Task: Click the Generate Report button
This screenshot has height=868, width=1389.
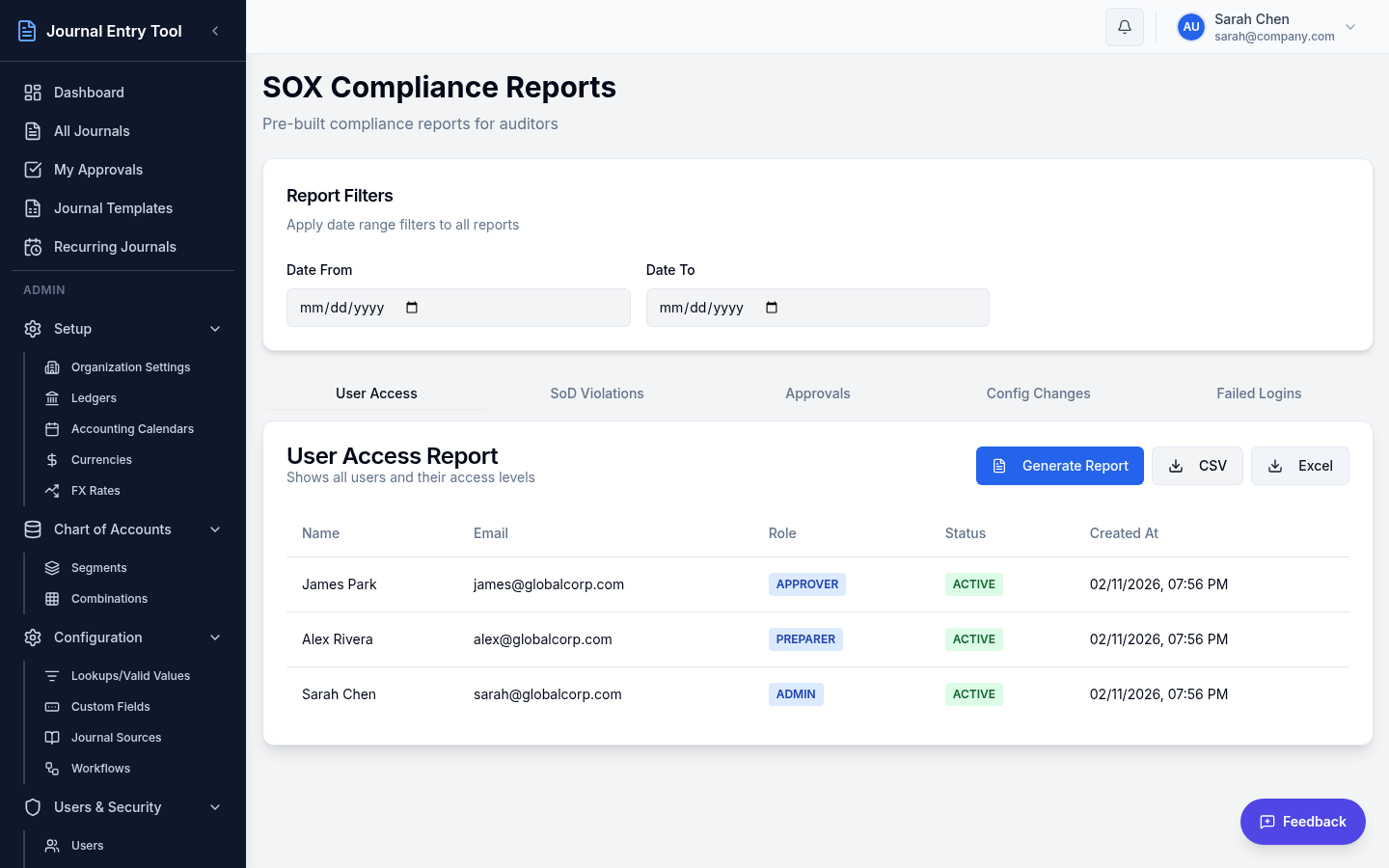Action: click(x=1059, y=466)
